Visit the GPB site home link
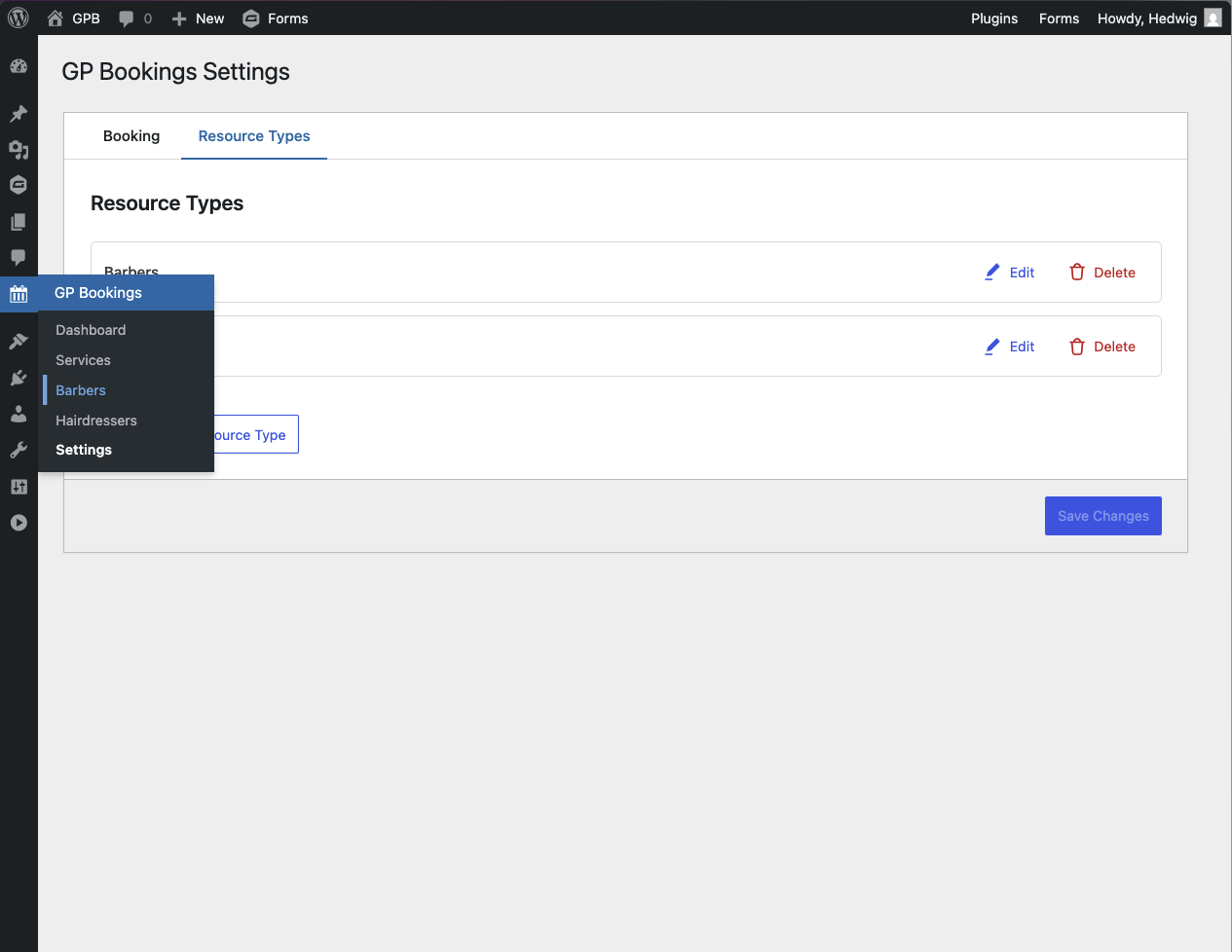1232x952 pixels. click(73, 18)
